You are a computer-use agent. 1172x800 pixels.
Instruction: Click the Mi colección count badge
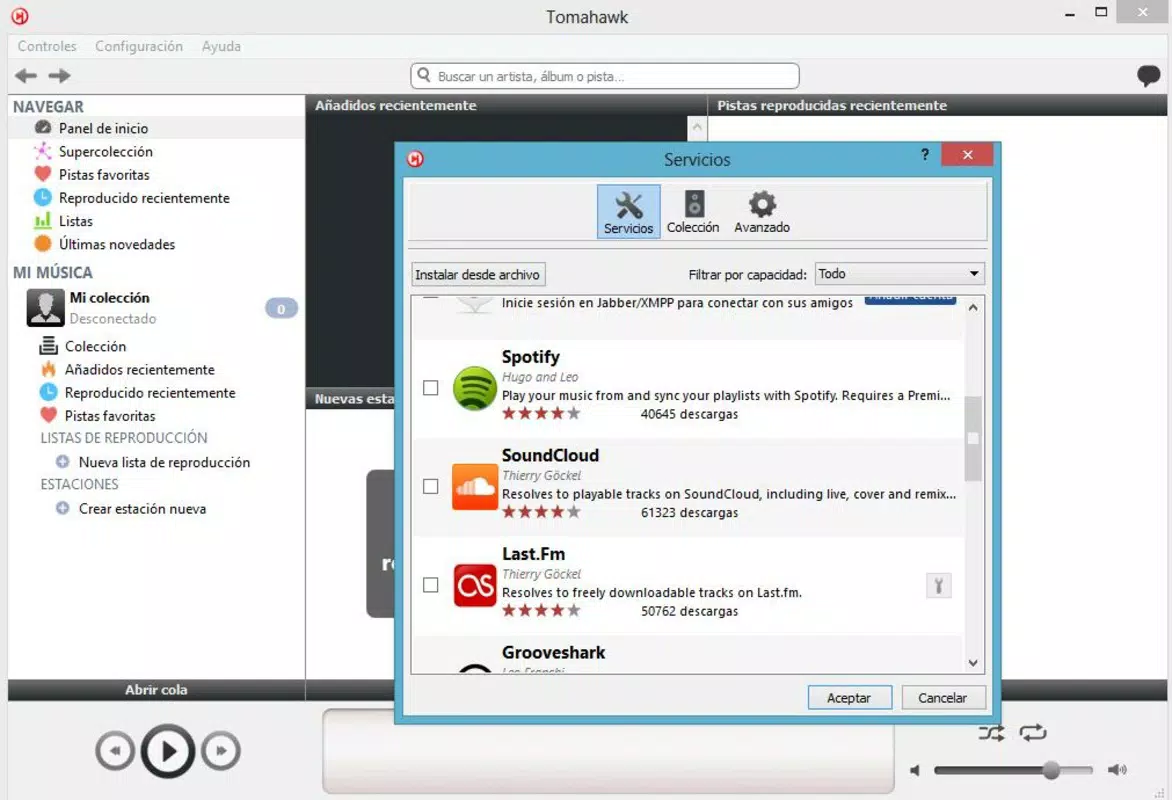(x=281, y=309)
